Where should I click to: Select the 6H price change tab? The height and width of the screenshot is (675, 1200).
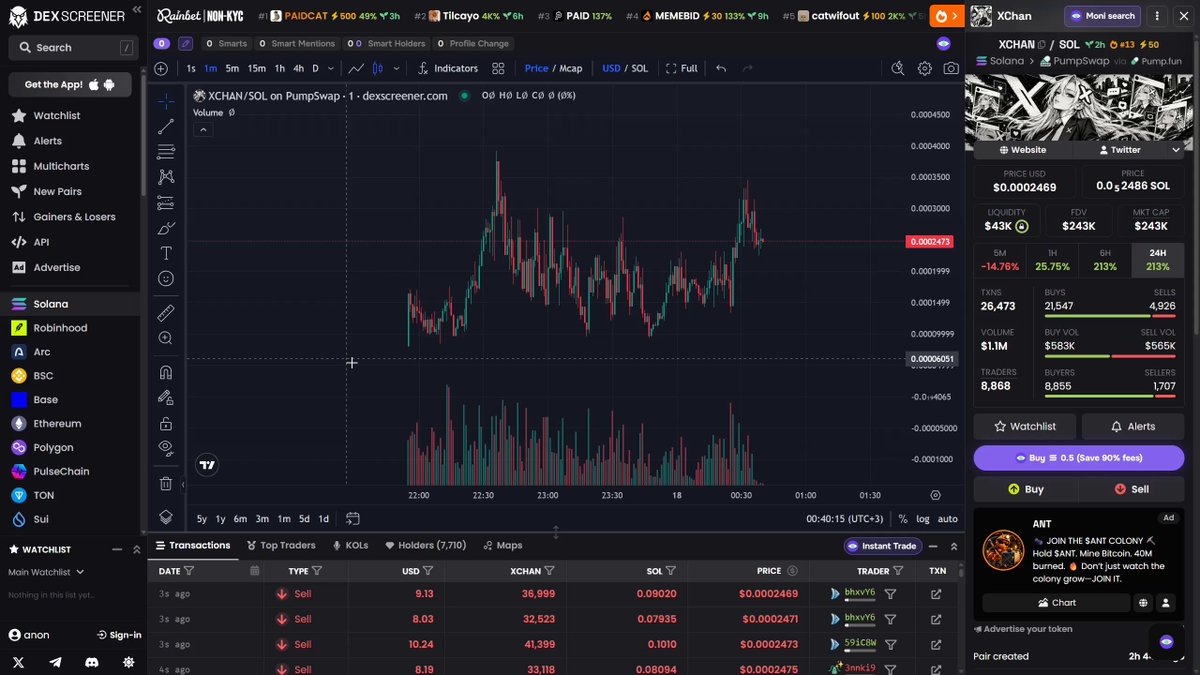tap(1105, 260)
